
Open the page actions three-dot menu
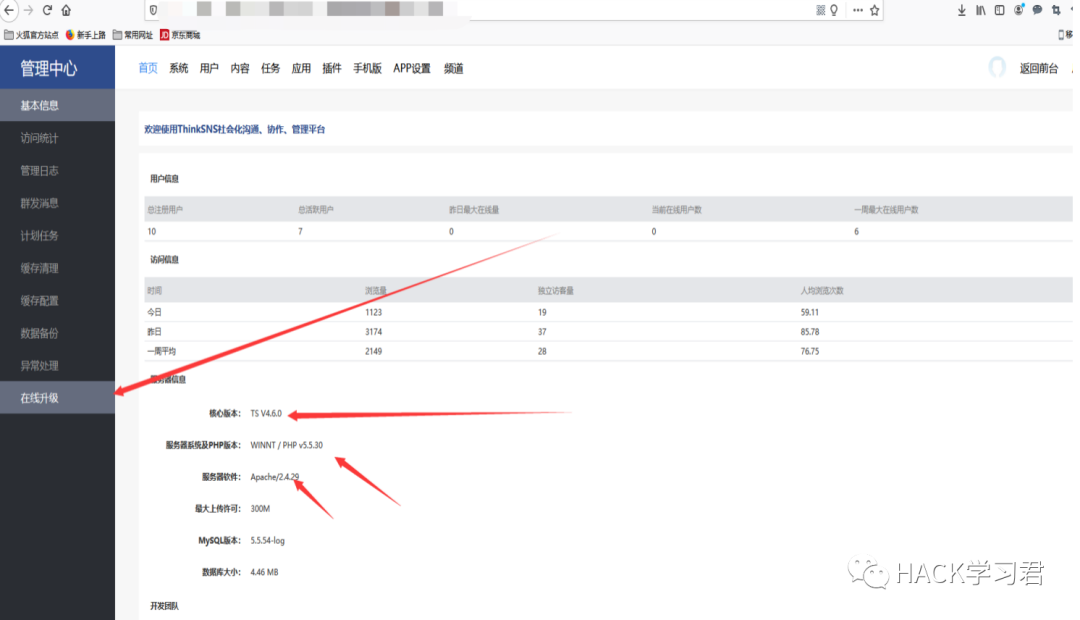tap(858, 10)
